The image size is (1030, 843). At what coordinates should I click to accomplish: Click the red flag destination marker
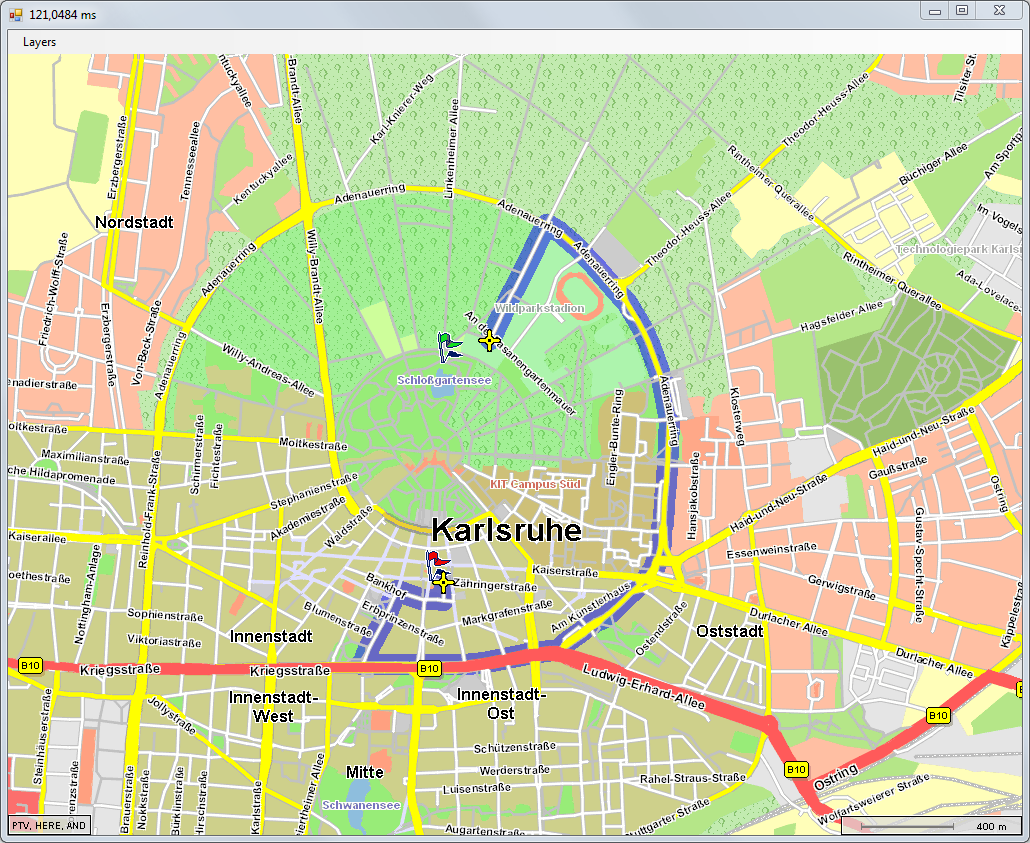tap(436, 562)
